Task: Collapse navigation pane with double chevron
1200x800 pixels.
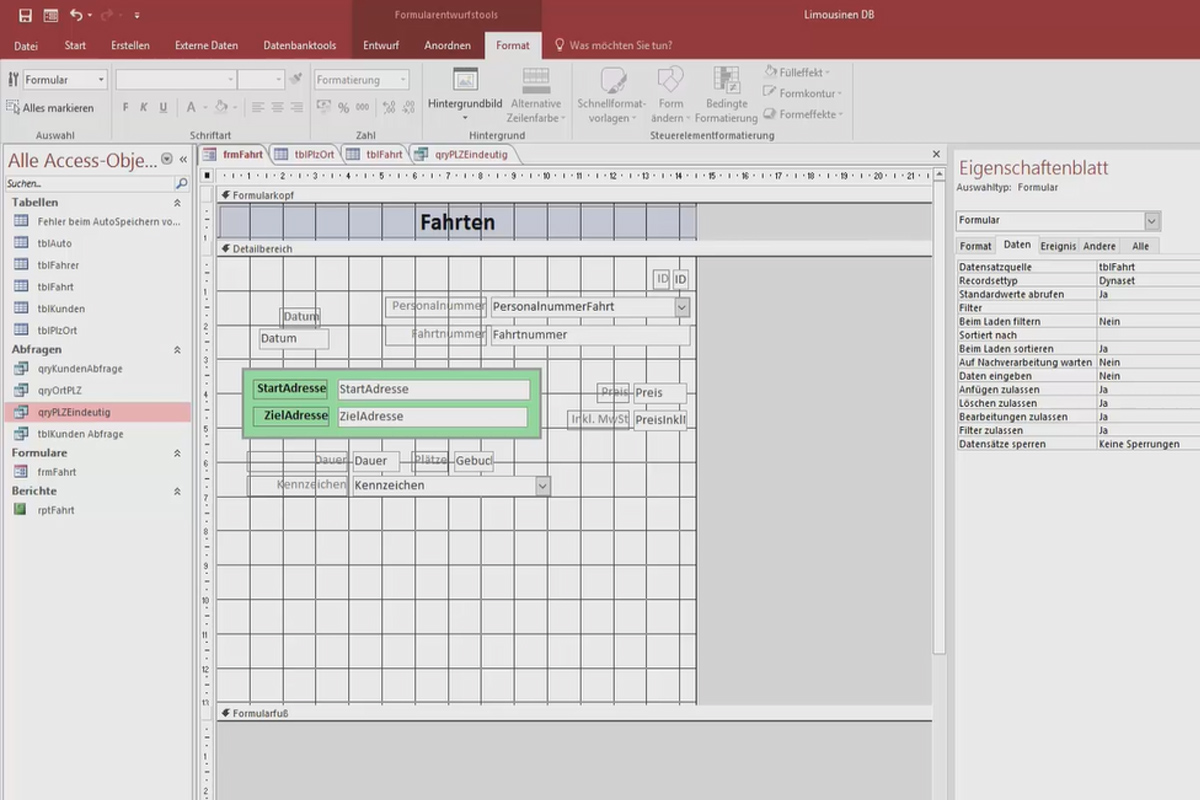Action: click(183, 159)
